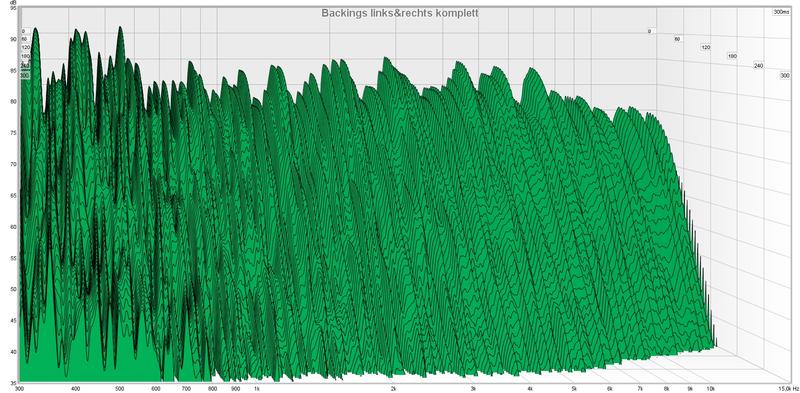Select the 65 value on the dB axis
Image resolution: width=800 pixels, height=393 pixels.
click(x=14, y=195)
